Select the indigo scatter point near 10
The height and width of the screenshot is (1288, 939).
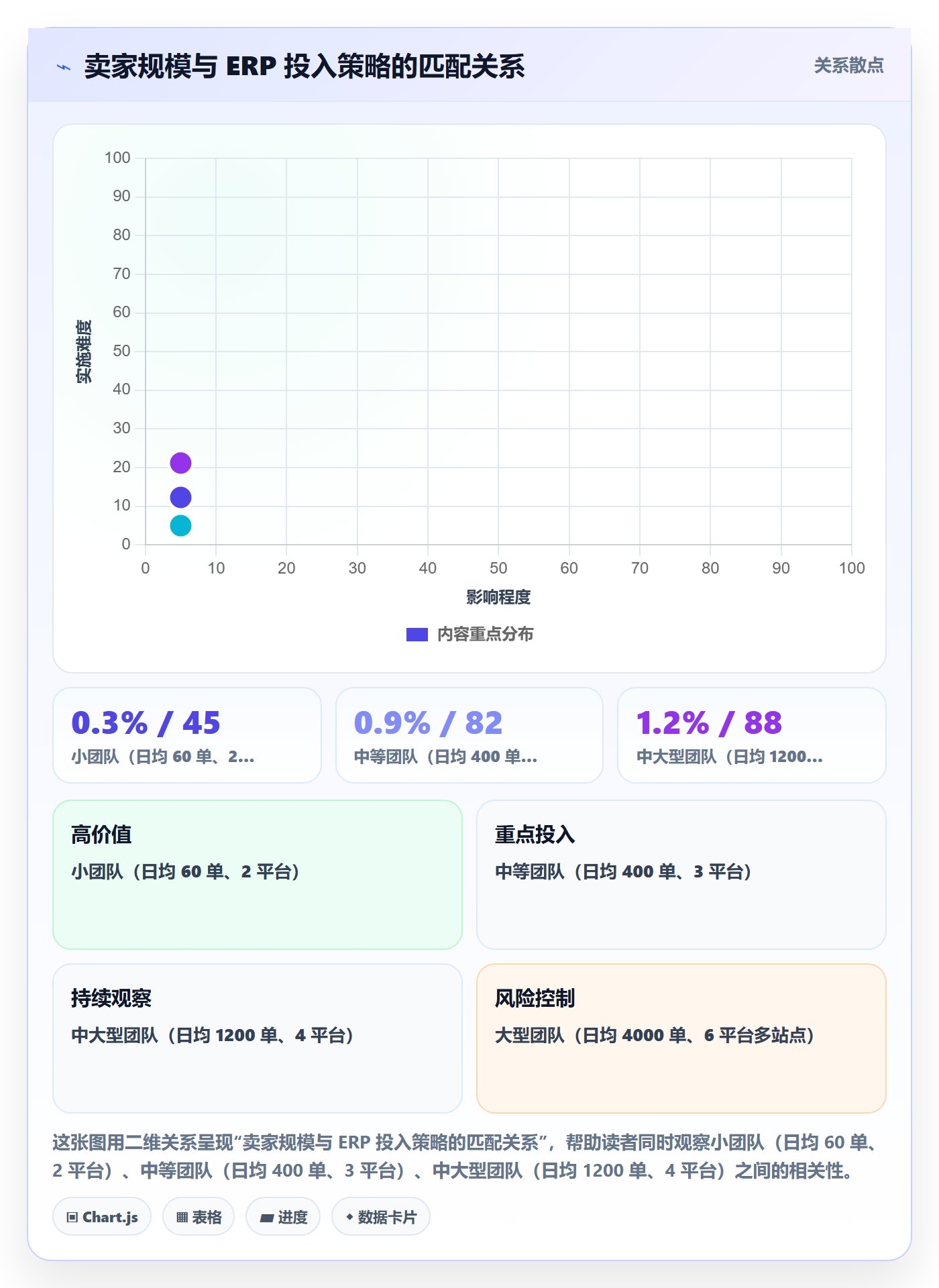[x=180, y=497]
